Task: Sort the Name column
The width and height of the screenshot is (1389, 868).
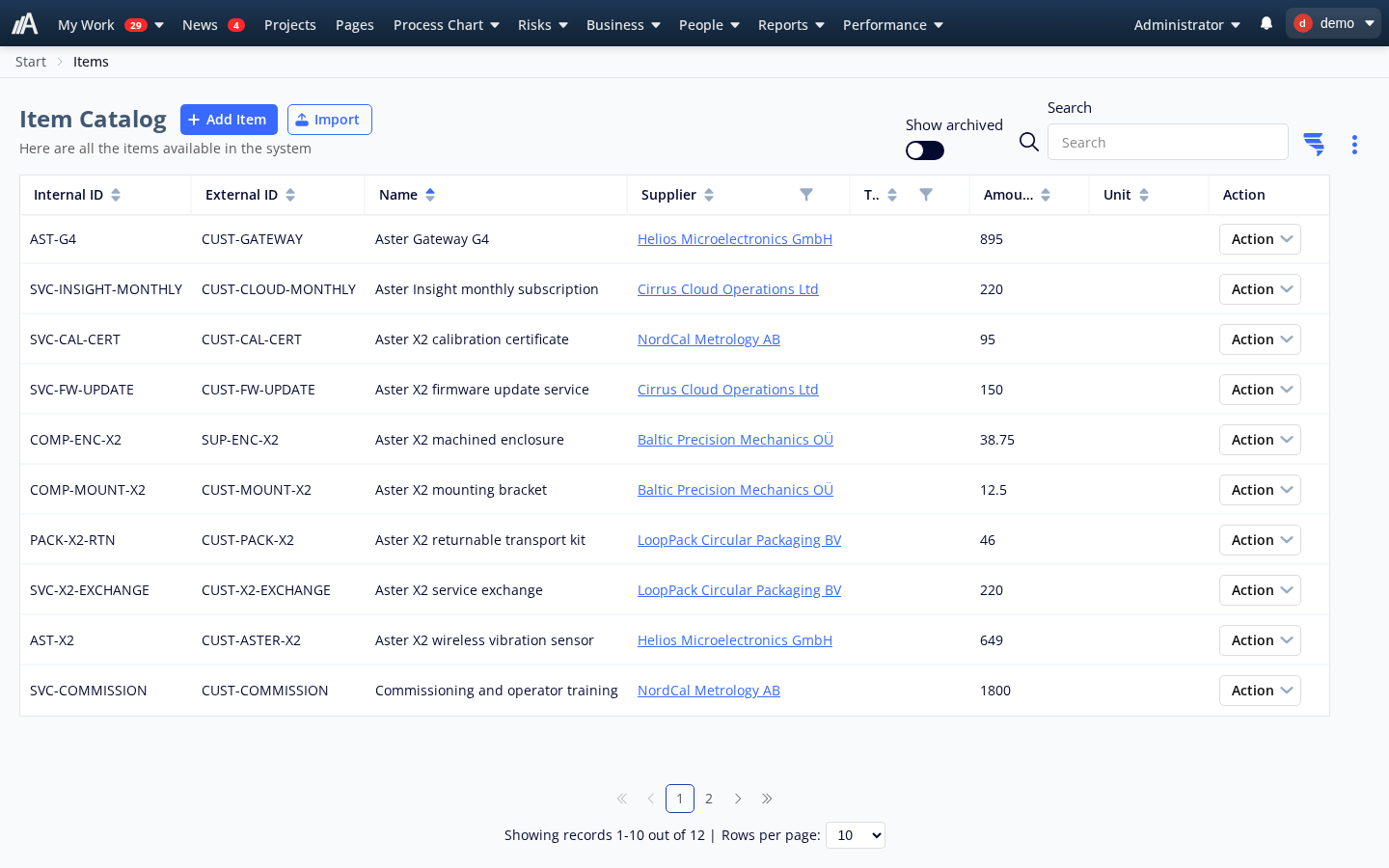Action: click(x=430, y=195)
